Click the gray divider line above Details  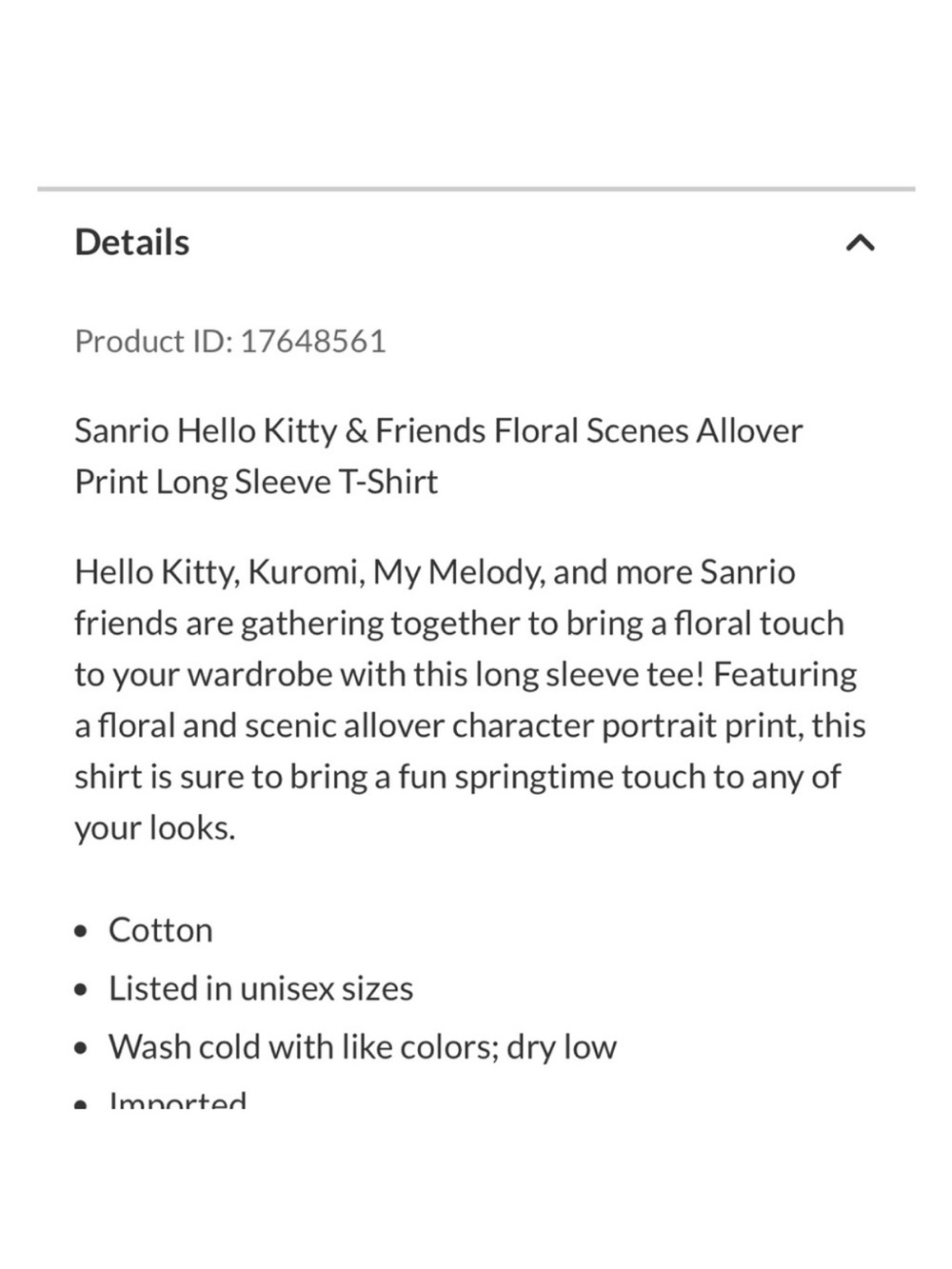(476, 189)
